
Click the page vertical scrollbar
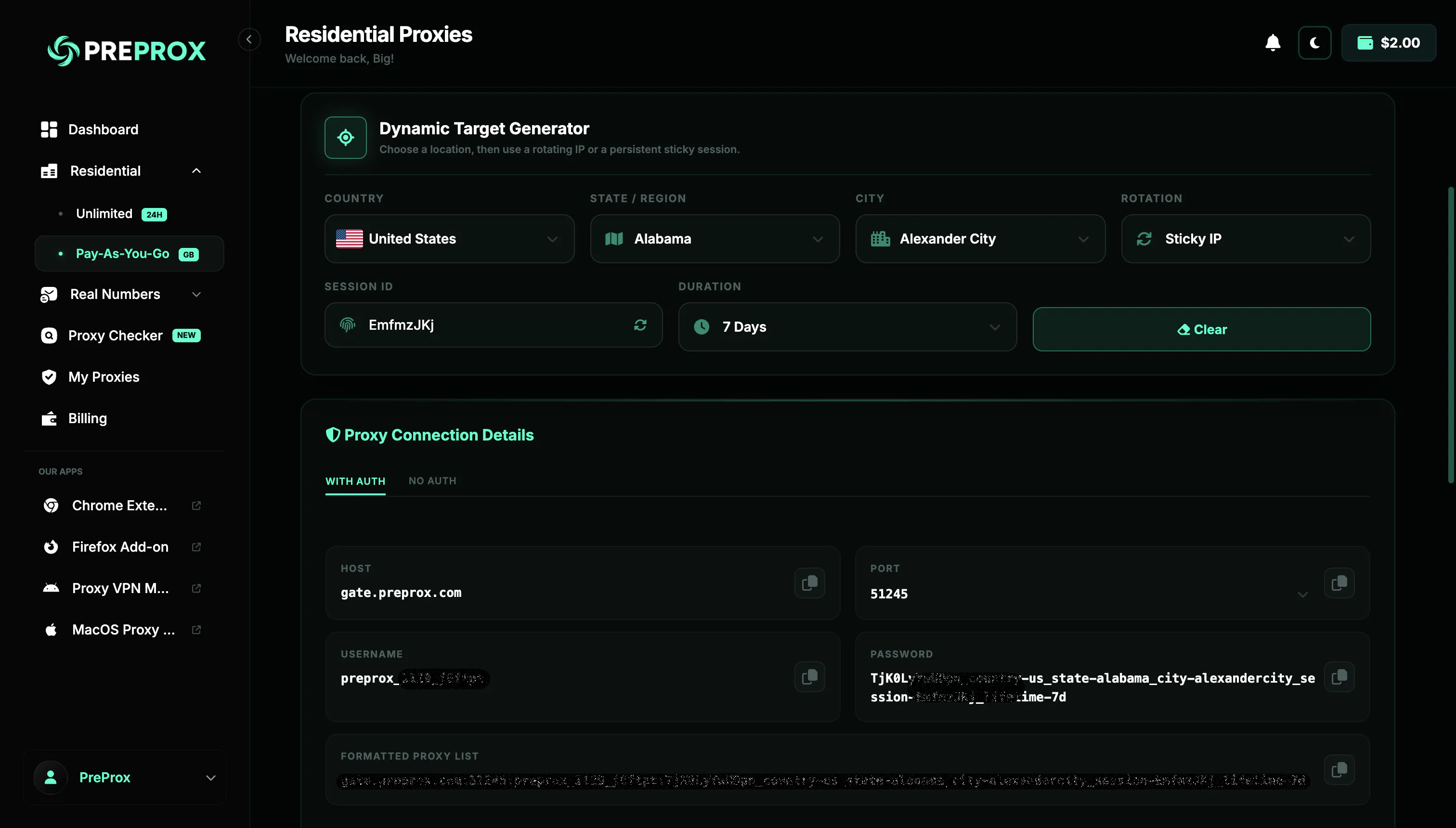pyautogui.click(x=1451, y=336)
